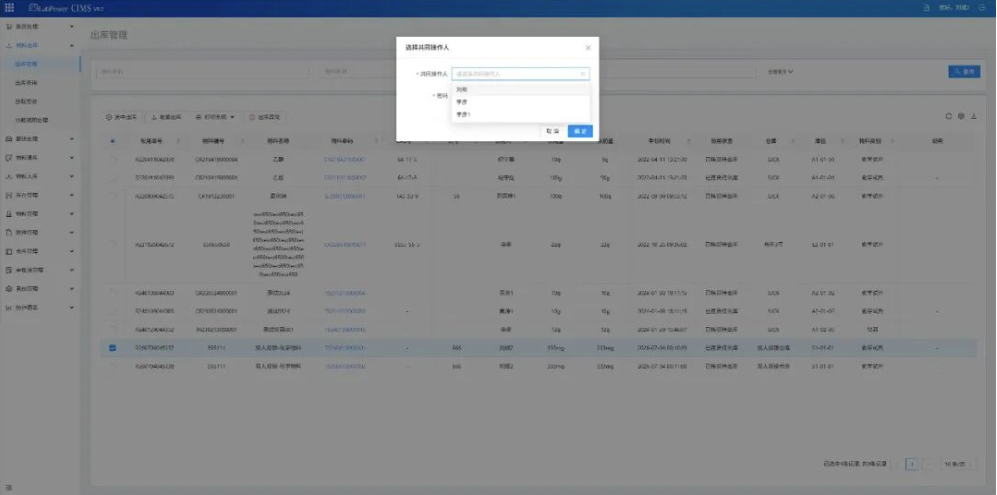Open the app grid launcher icon
This screenshot has width=997, height=495.
pos(9,8)
